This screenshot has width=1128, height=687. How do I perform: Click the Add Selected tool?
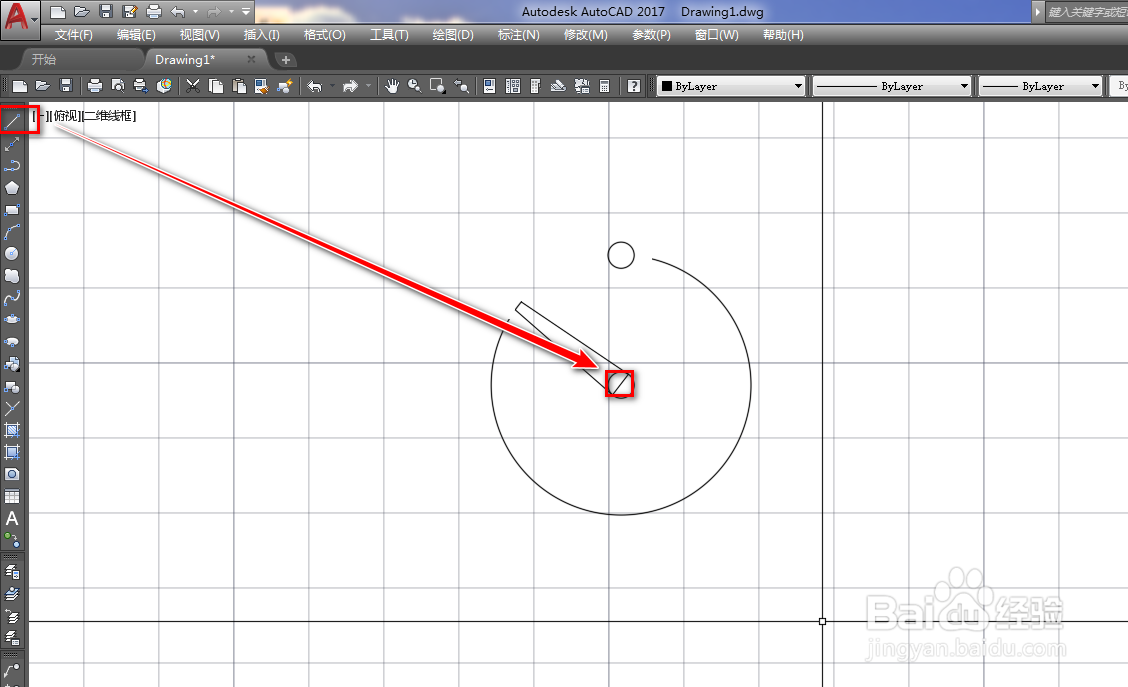pos(12,540)
